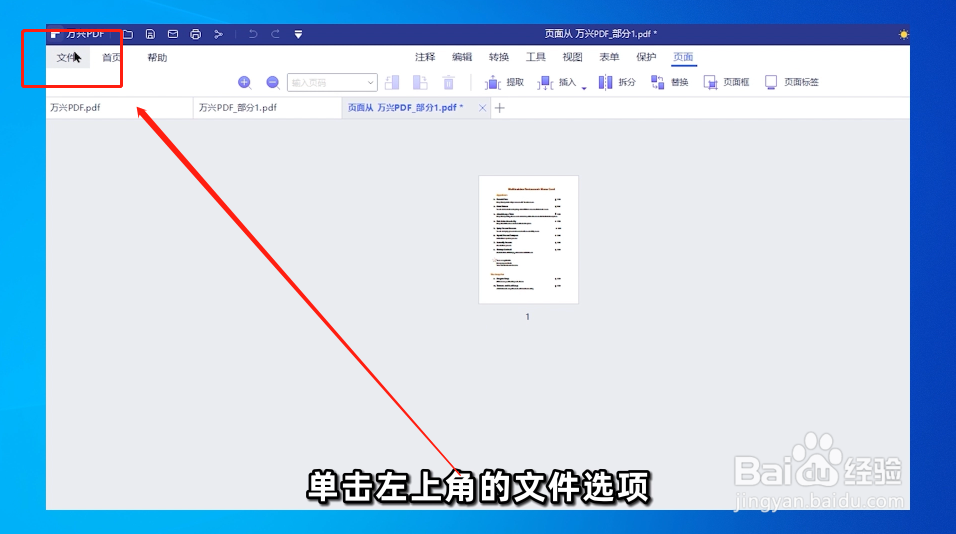Switch to the 注释 ribbon tab

(x=425, y=57)
